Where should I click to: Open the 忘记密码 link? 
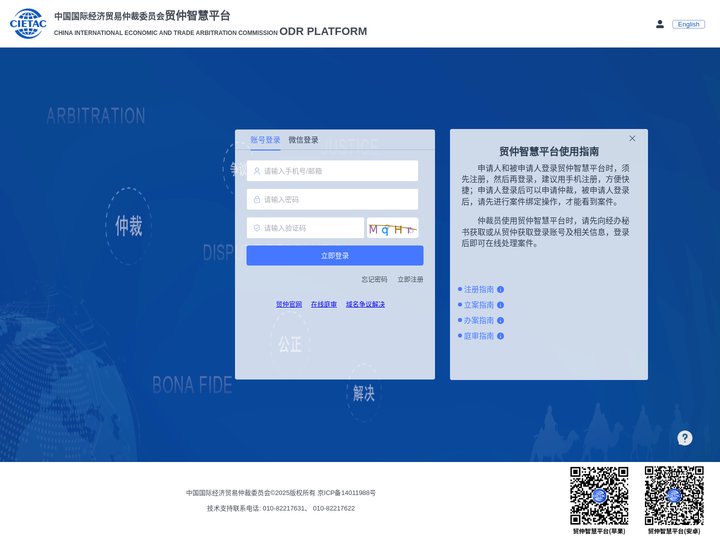(374, 279)
